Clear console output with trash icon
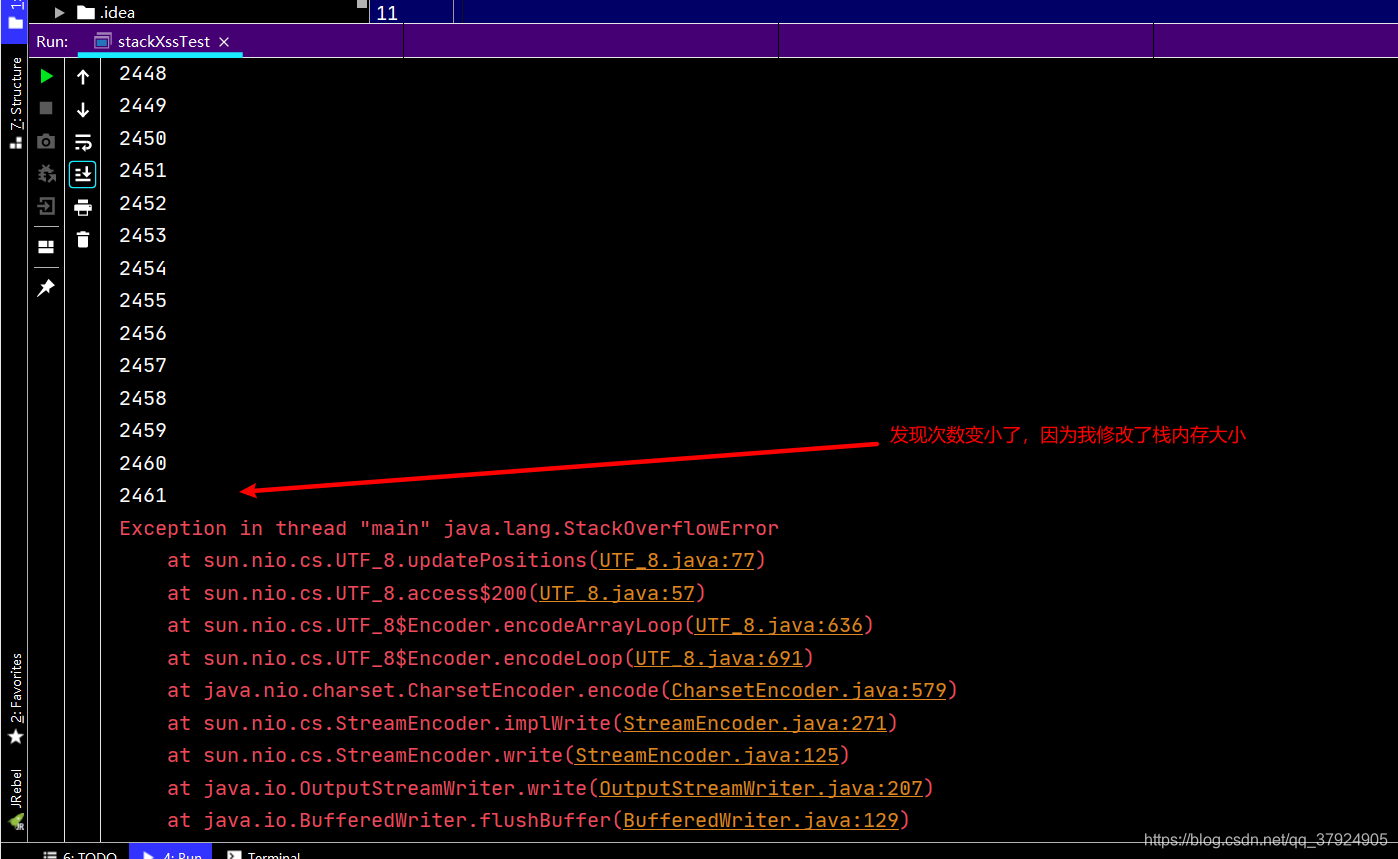1398x859 pixels. (x=83, y=239)
